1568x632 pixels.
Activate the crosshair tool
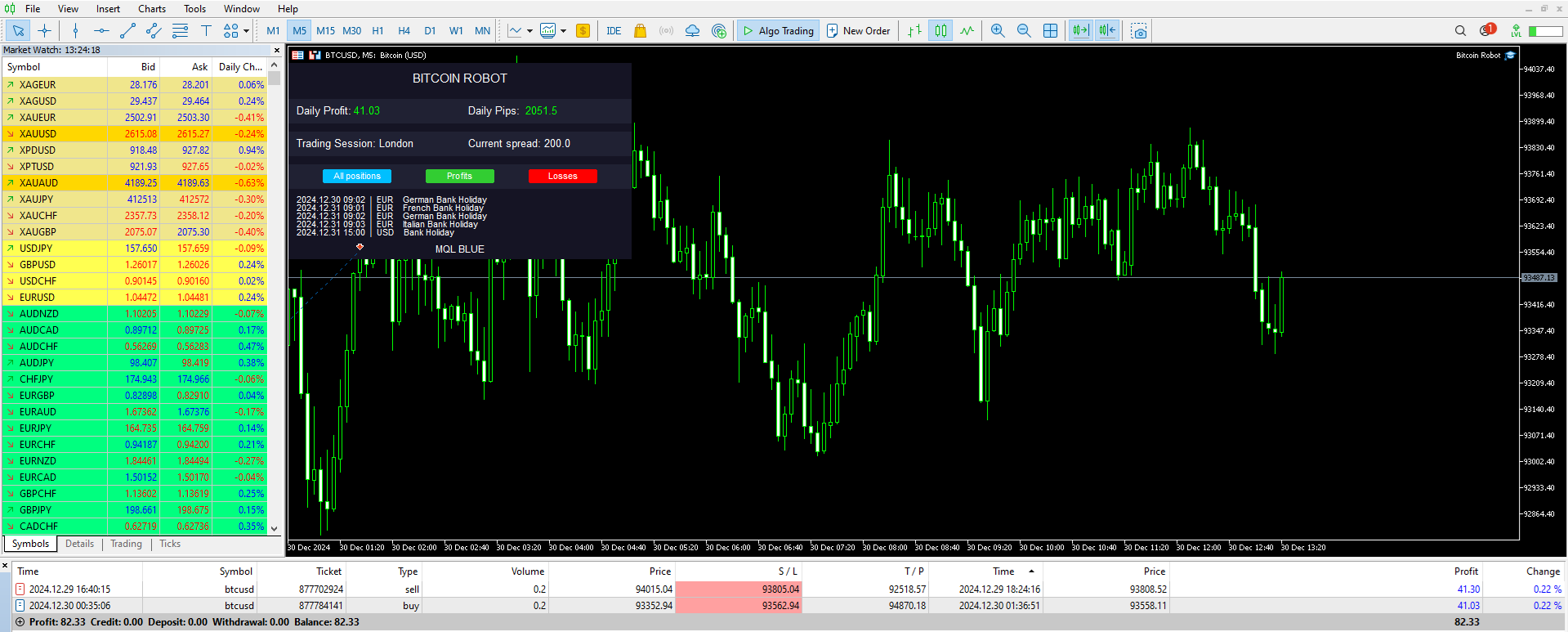click(45, 31)
